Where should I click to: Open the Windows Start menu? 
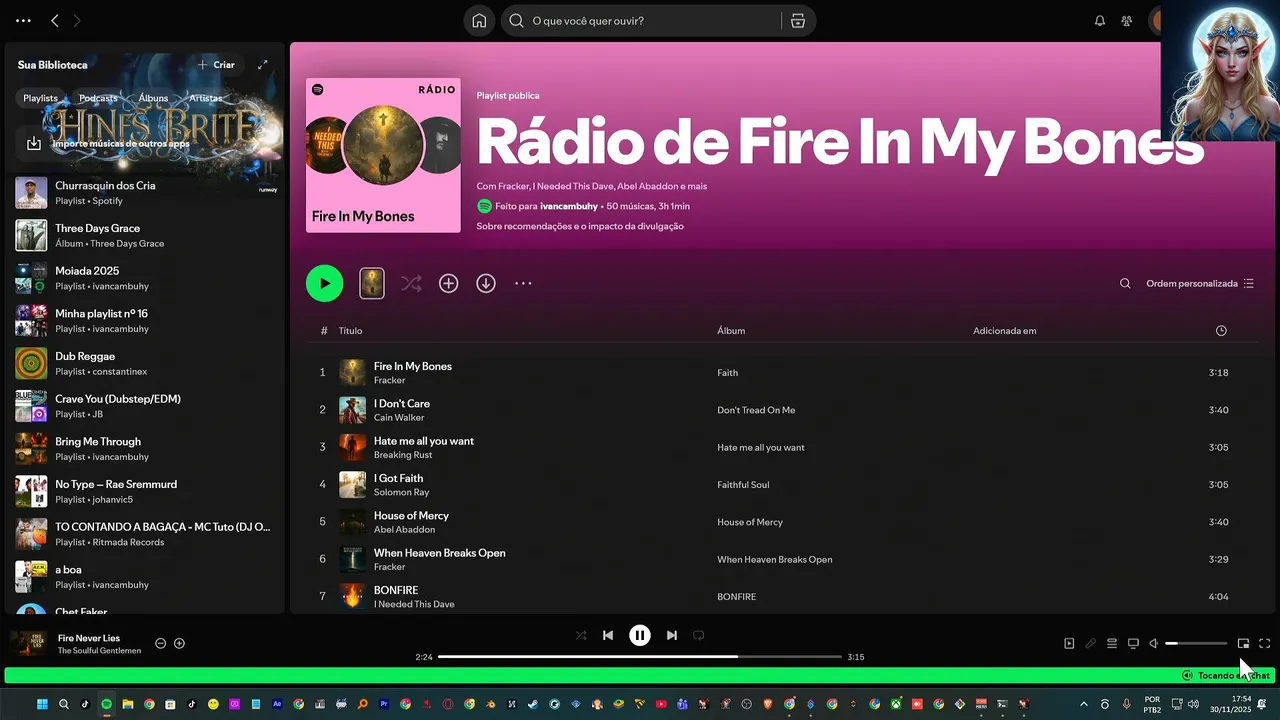[43, 704]
